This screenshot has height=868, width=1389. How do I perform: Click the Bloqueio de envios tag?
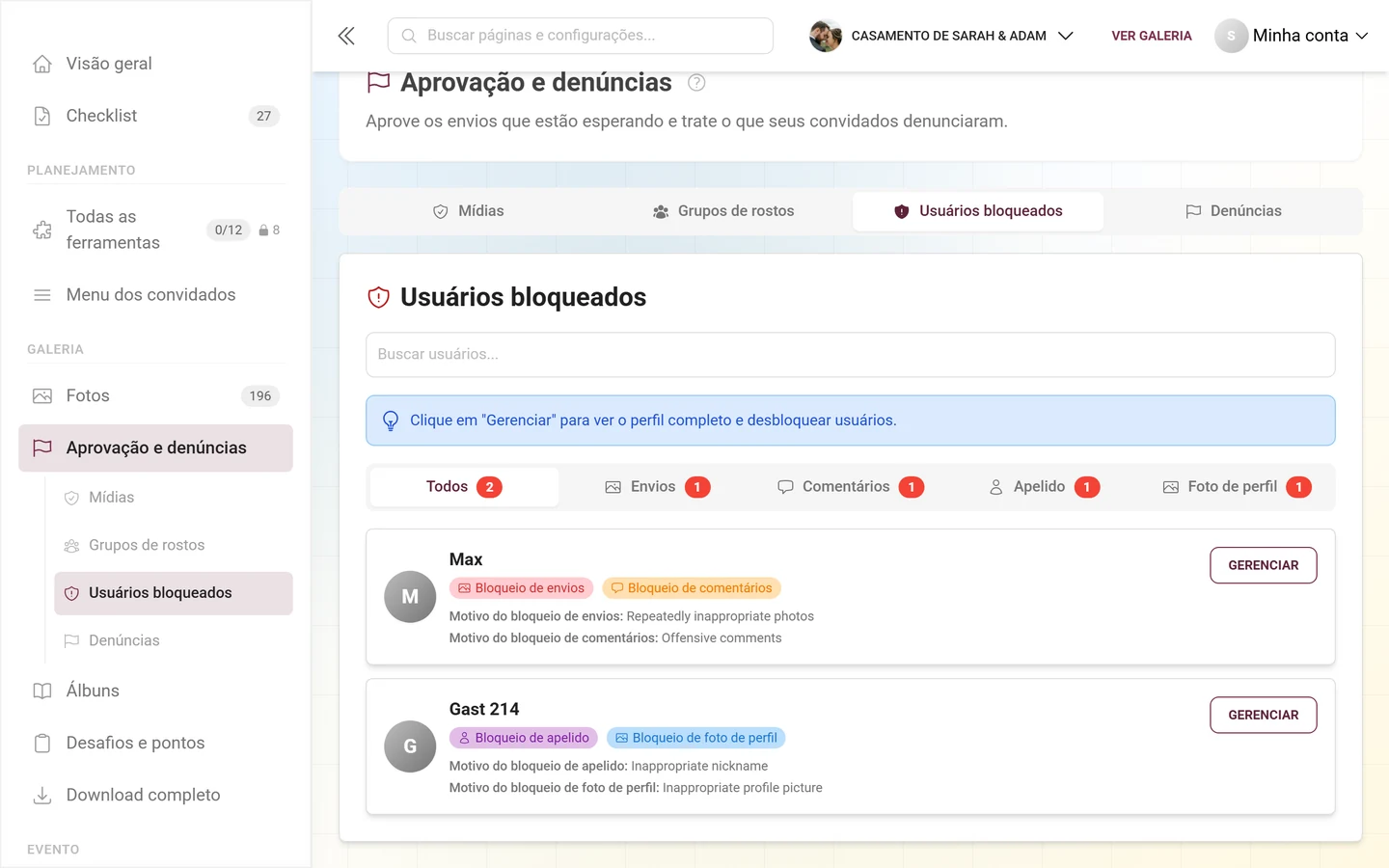click(x=521, y=588)
